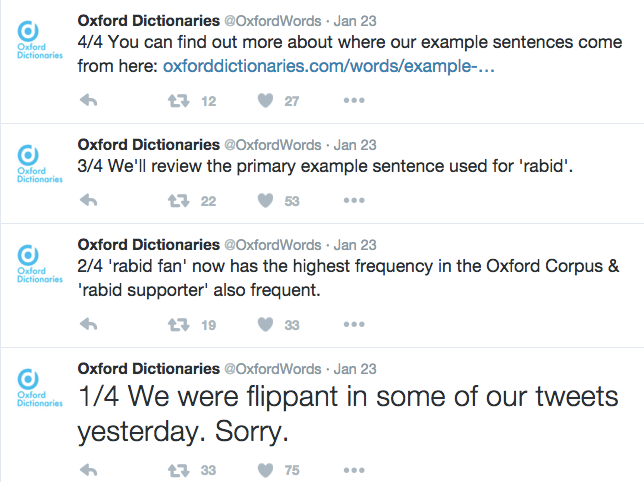Retweet the 1/4 tweet with 33 retweets
This screenshot has height=482, width=644.
179,470
